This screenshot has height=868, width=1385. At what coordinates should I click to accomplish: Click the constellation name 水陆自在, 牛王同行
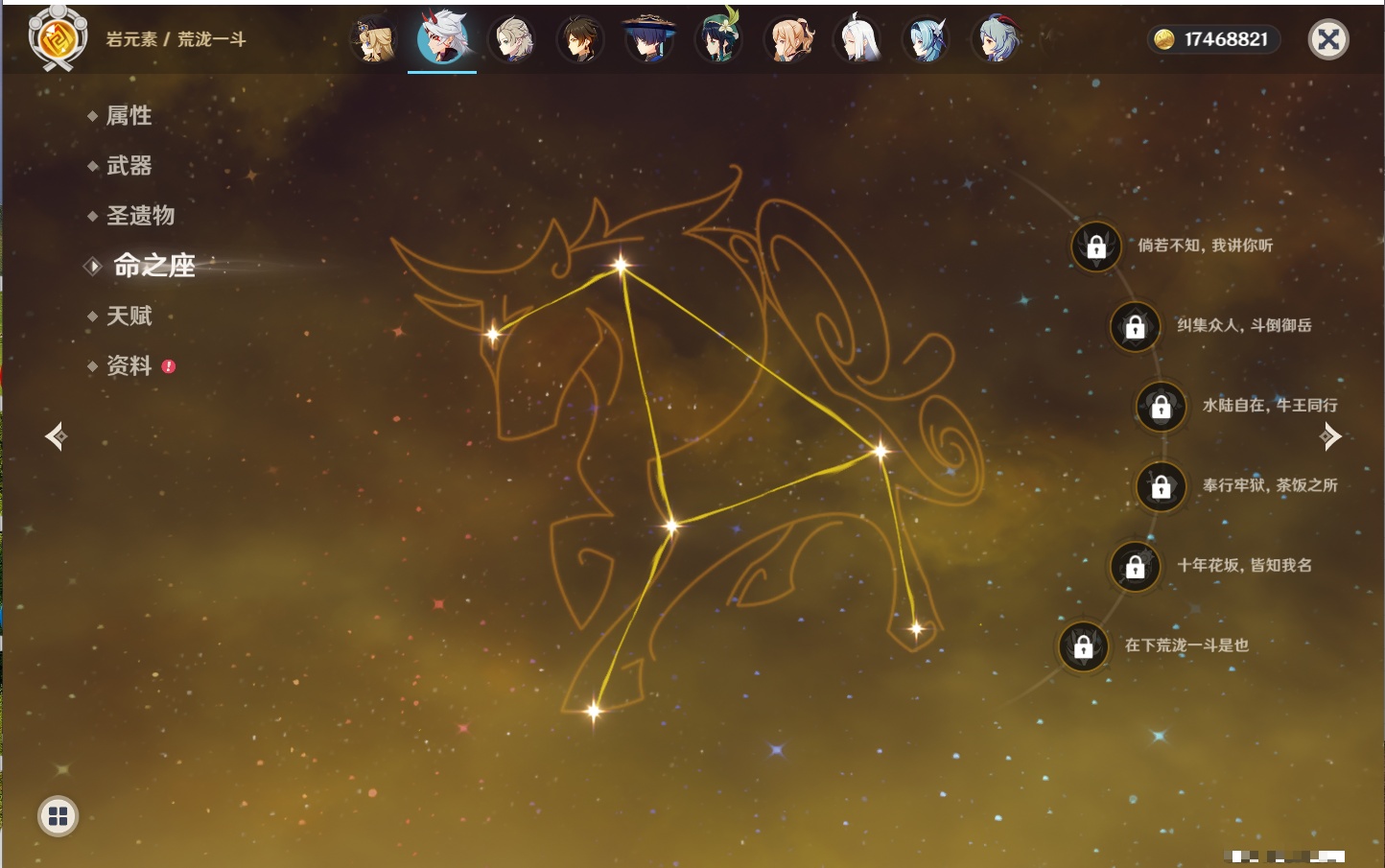[x=1270, y=406]
